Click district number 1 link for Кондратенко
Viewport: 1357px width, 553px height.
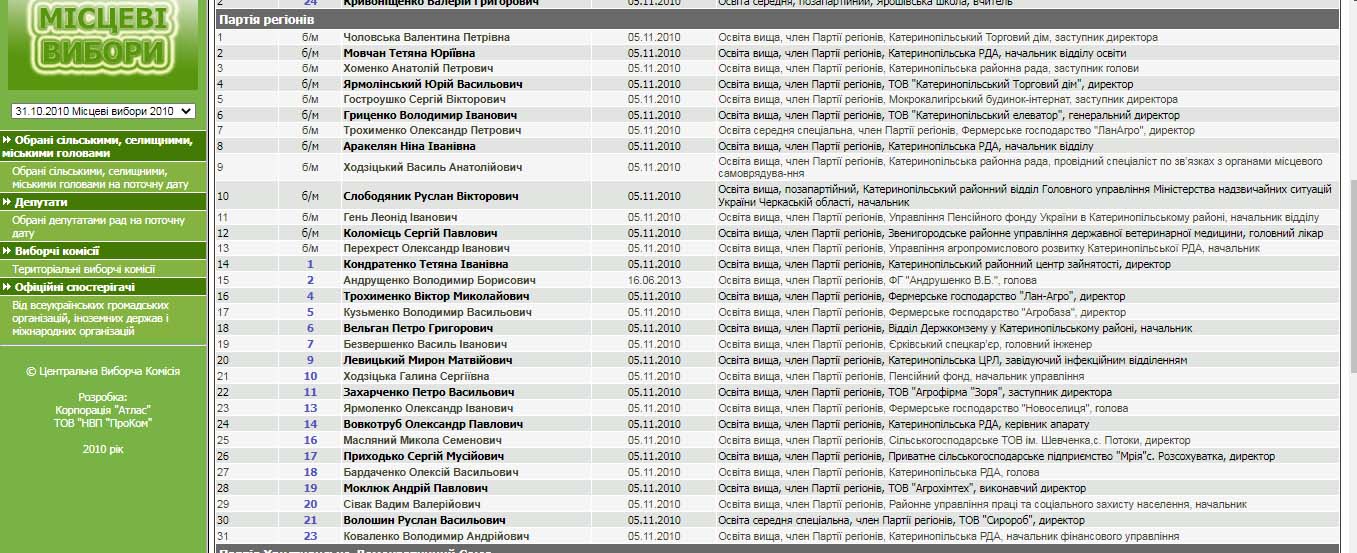[310, 264]
